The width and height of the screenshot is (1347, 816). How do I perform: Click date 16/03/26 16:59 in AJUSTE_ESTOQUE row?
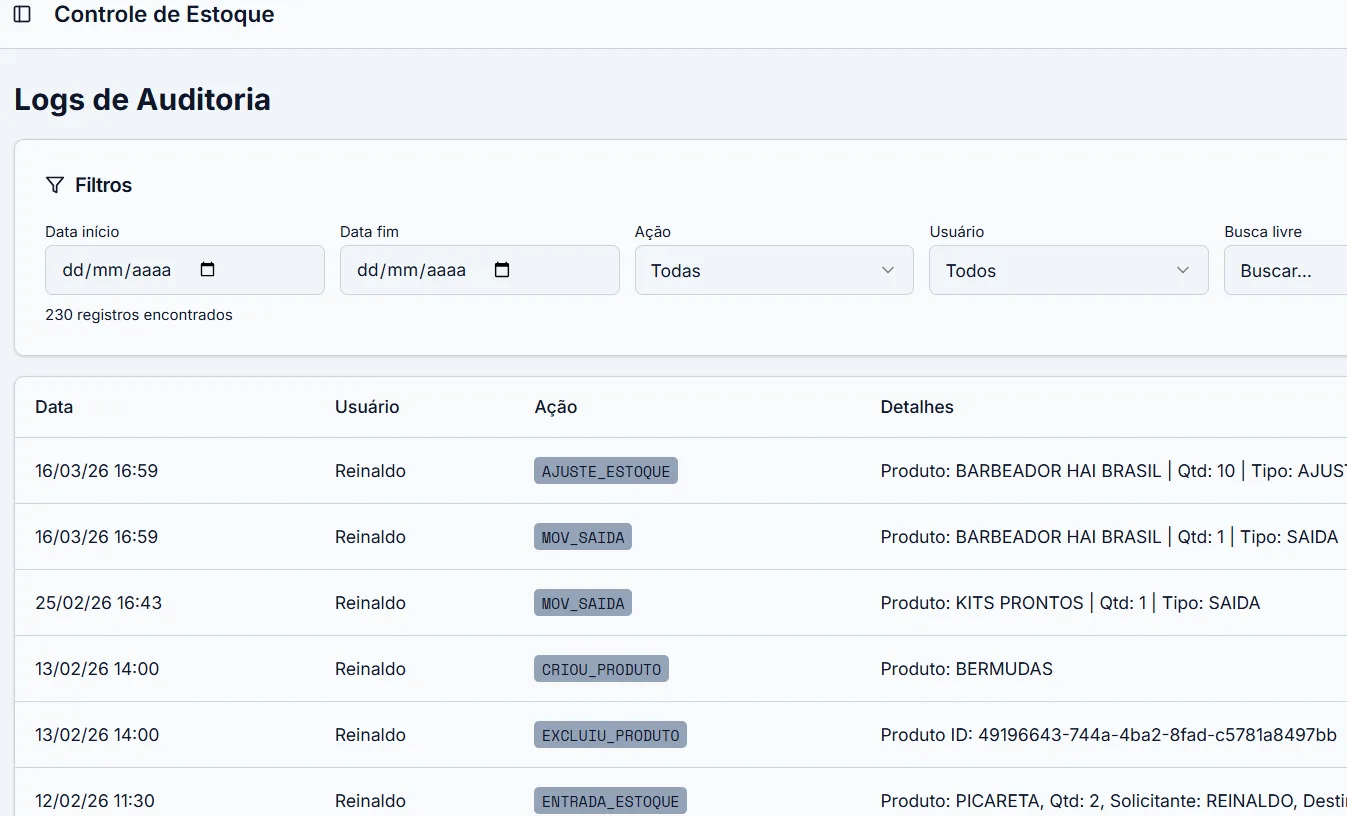(x=97, y=471)
